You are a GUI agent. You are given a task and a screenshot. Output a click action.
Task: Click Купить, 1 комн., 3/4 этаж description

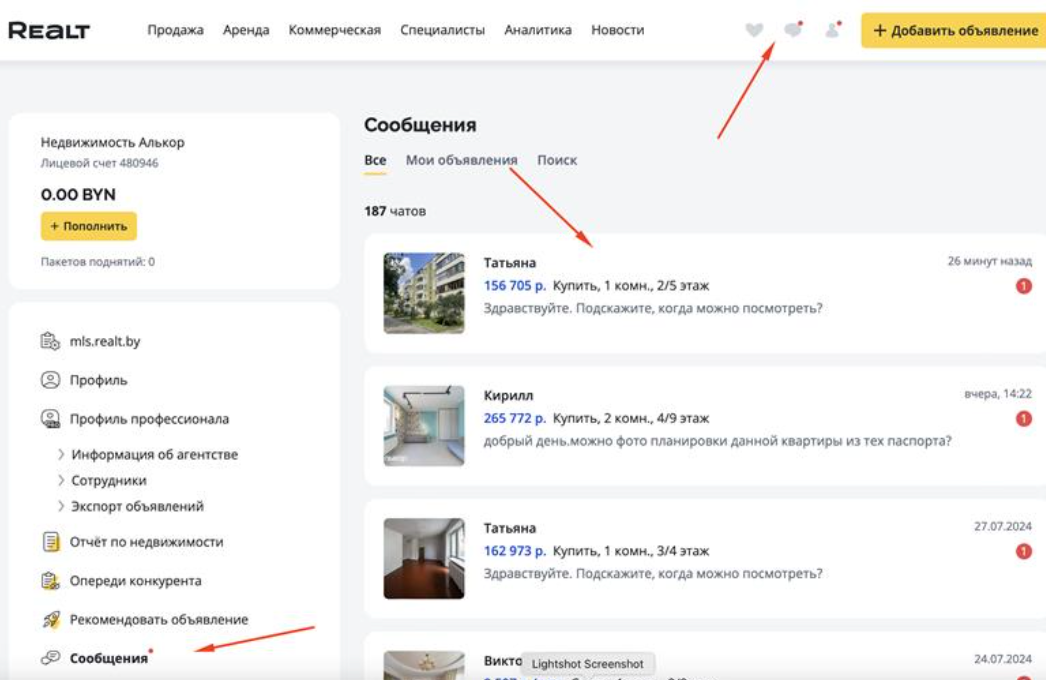[x=631, y=551]
